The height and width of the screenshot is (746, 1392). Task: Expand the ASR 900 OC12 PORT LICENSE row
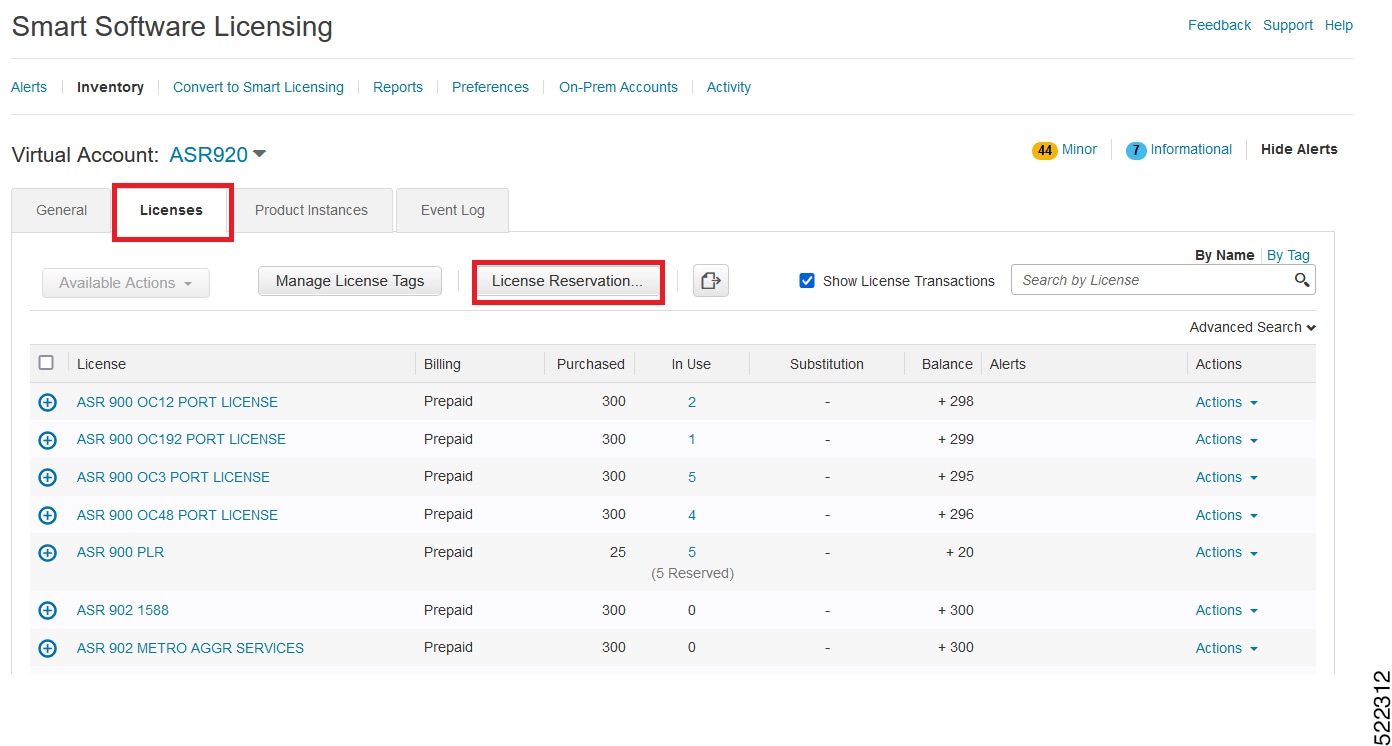click(x=47, y=402)
